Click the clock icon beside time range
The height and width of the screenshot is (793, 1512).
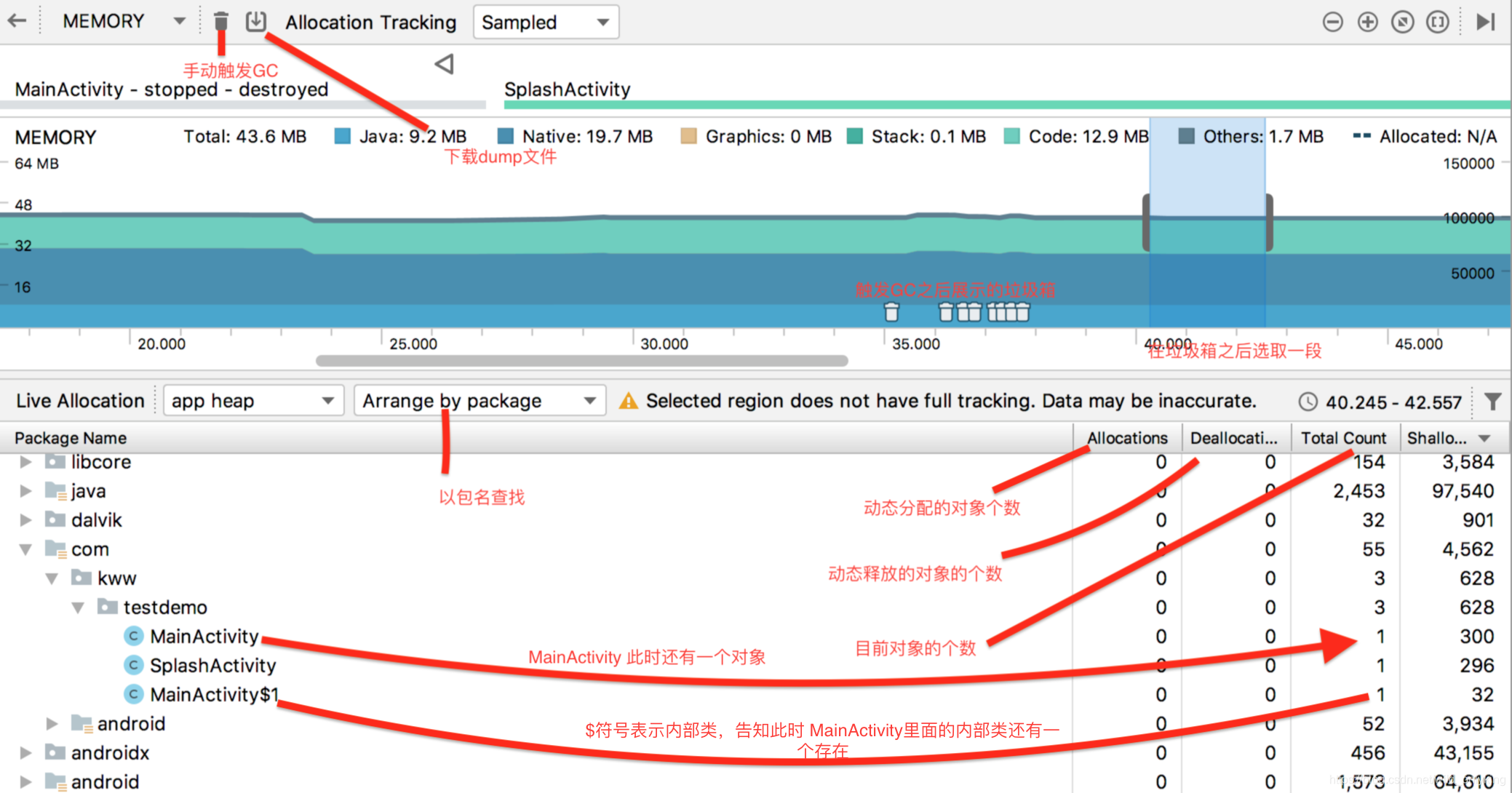click(x=1308, y=402)
